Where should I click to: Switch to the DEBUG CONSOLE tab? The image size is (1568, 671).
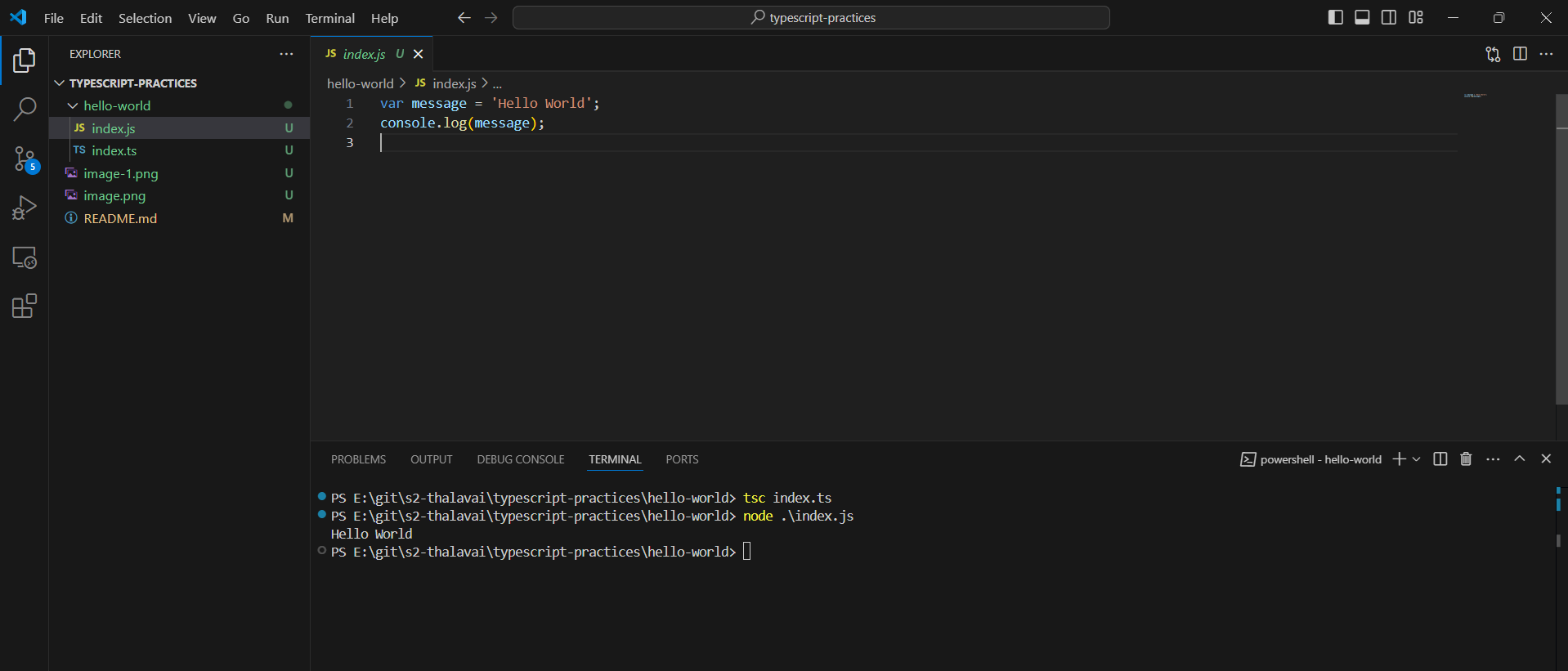[521, 459]
